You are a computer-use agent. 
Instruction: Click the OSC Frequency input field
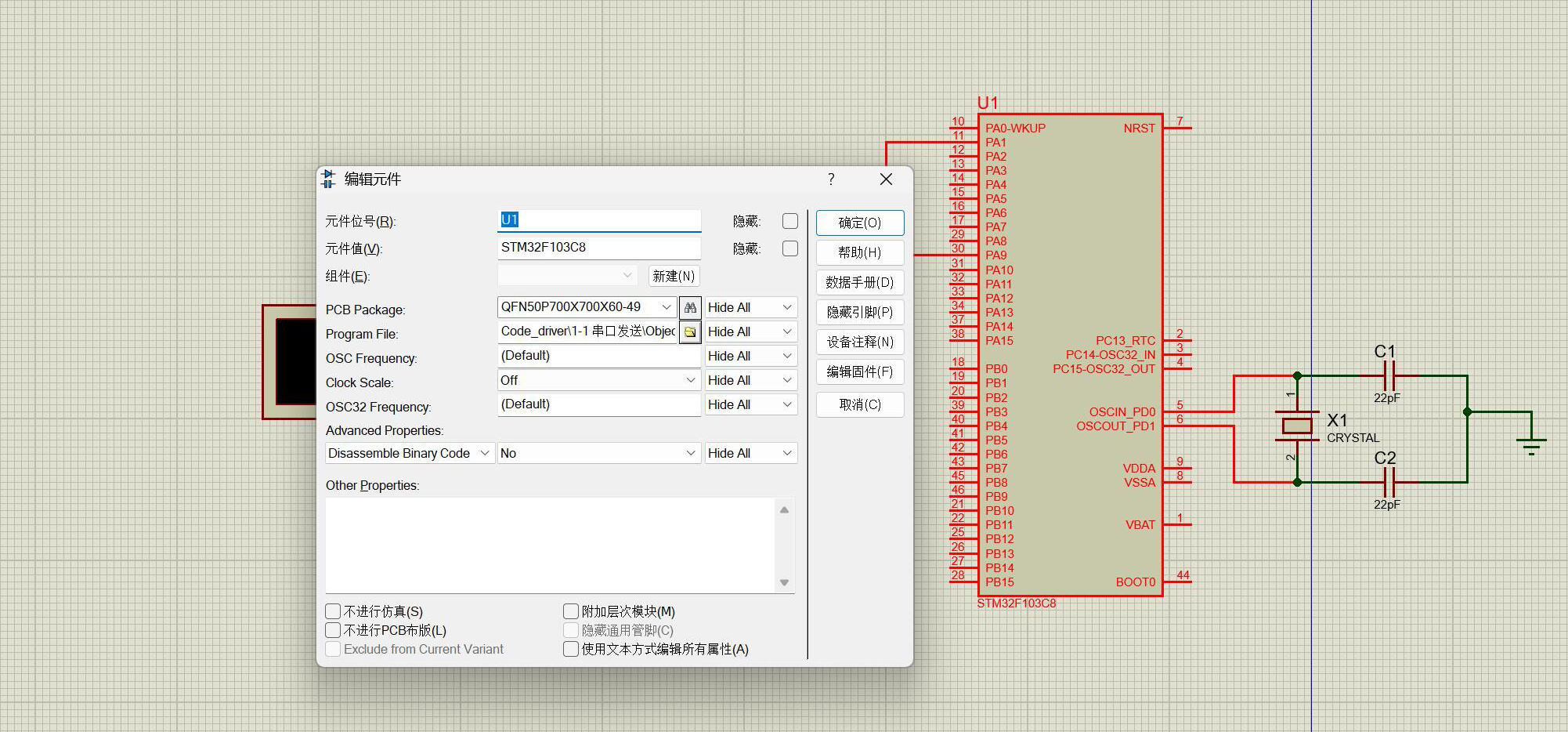[599, 356]
